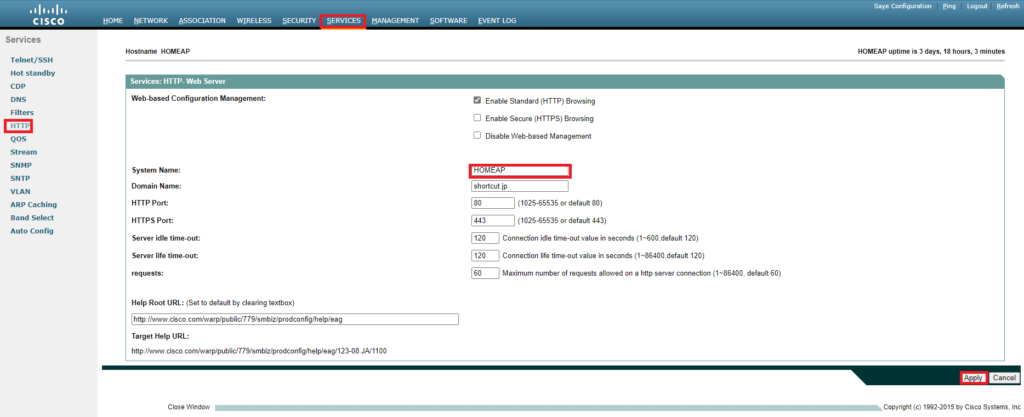The width and height of the screenshot is (1024, 417).
Task: Select HTTP in the Services sidebar
Action: tap(20, 126)
